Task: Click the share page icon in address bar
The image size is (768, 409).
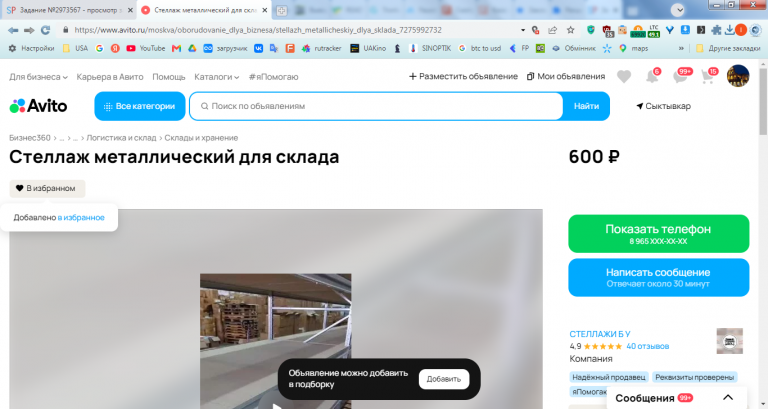Action: (x=552, y=30)
